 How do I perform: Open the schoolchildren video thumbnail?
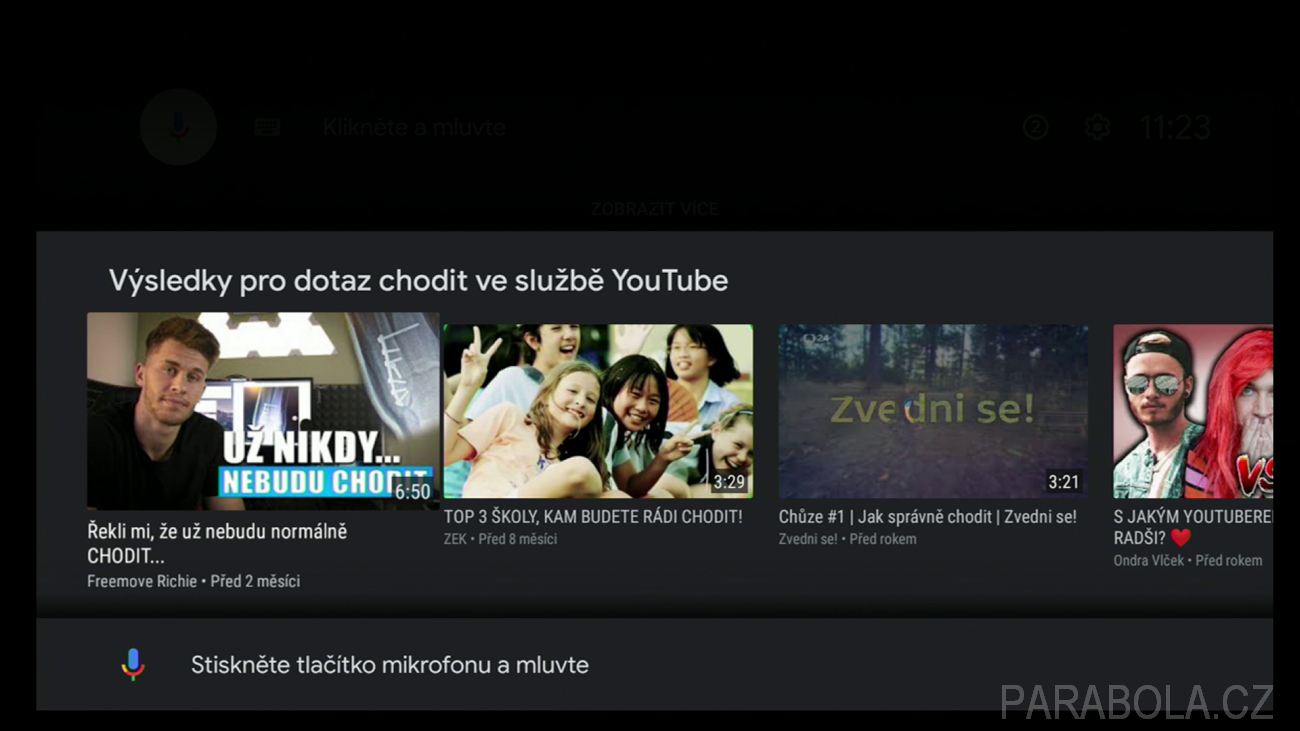click(598, 411)
